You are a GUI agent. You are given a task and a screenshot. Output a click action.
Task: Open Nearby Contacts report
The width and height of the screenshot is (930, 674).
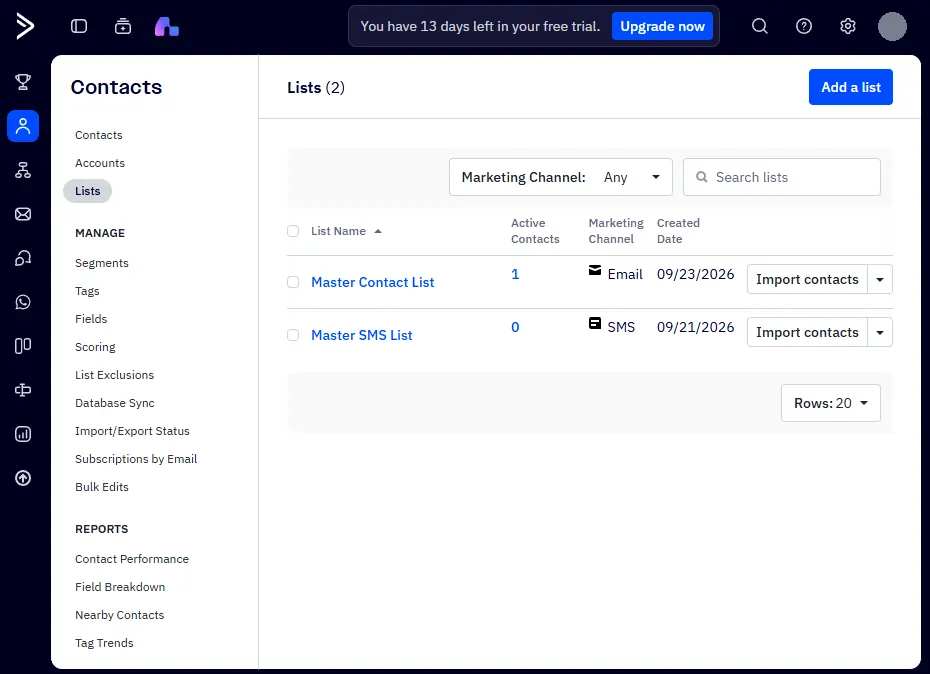click(x=119, y=615)
